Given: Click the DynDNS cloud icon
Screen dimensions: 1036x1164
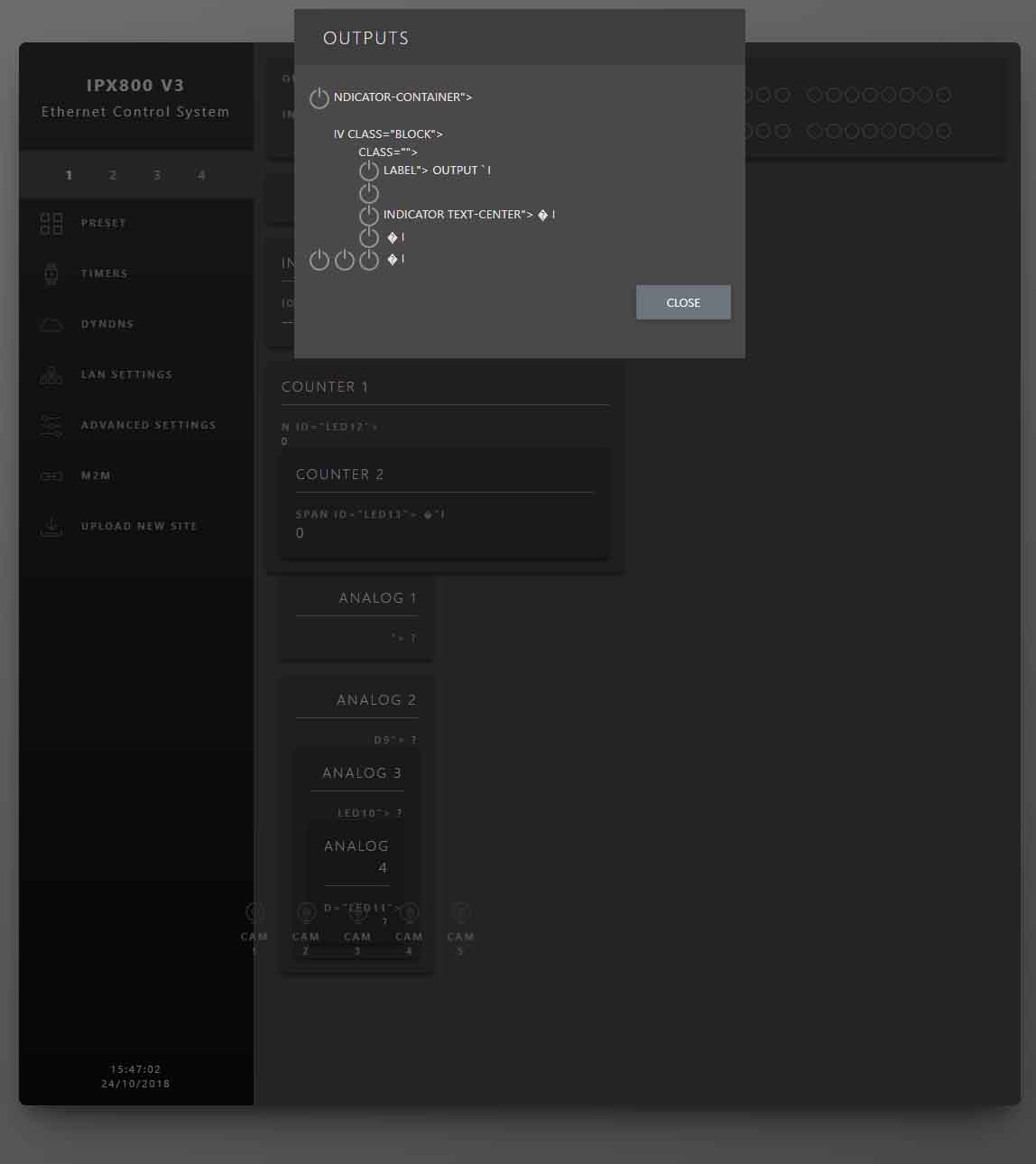Looking at the screenshot, I should tap(51, 325).
